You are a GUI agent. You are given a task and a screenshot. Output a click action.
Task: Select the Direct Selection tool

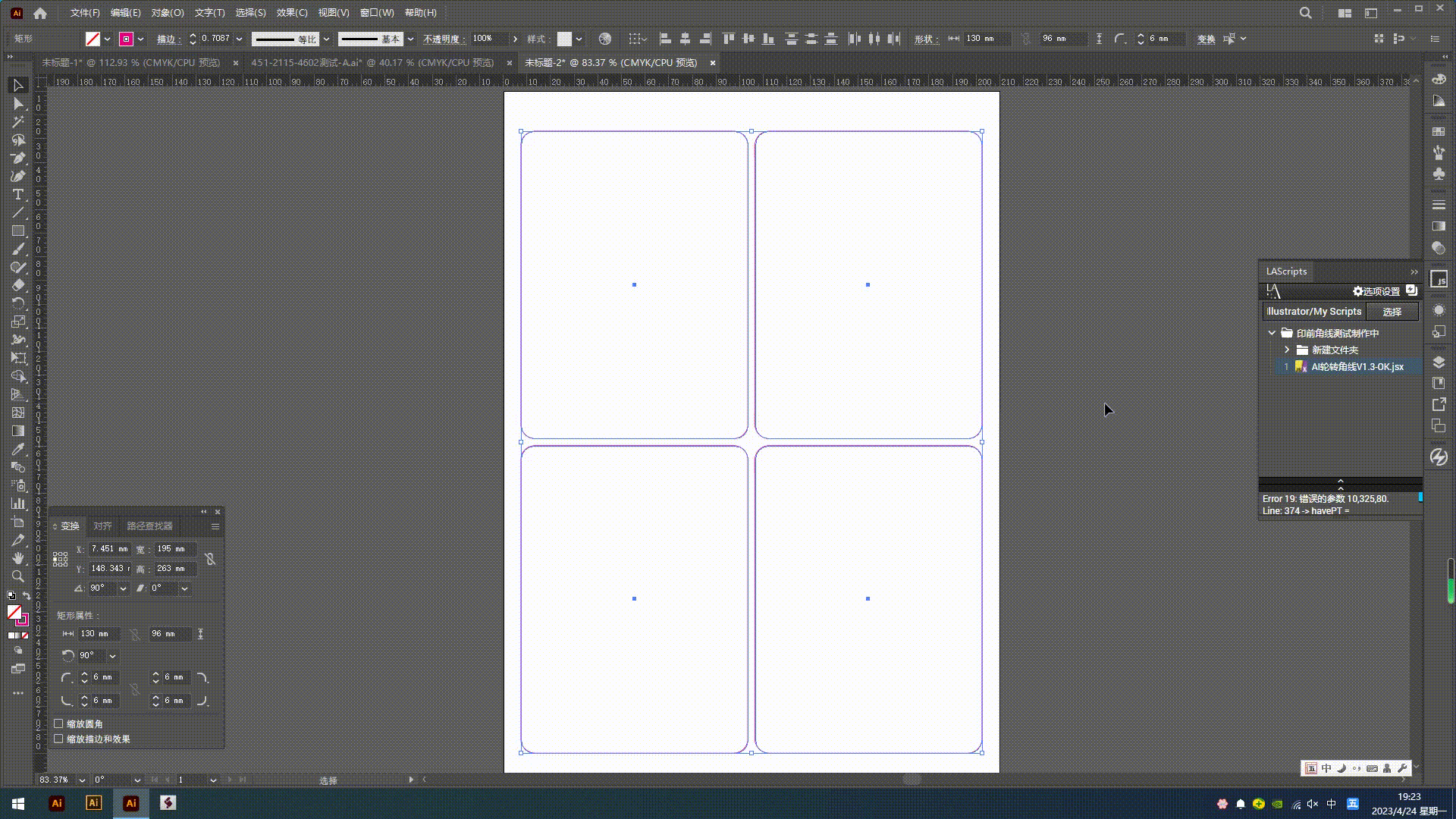coord(18,103)
